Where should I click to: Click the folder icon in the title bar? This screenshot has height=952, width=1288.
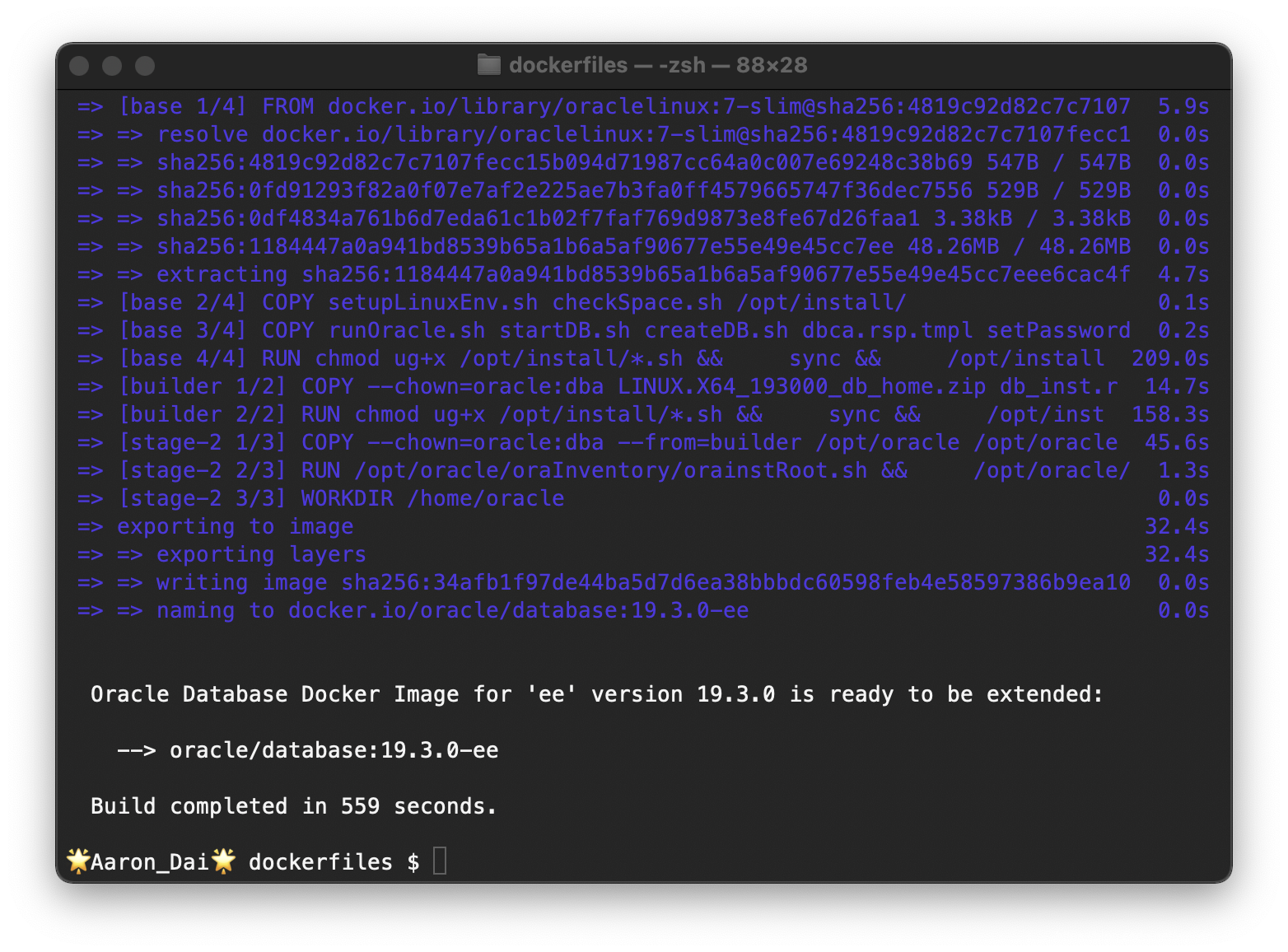click(x=489, y=65)
